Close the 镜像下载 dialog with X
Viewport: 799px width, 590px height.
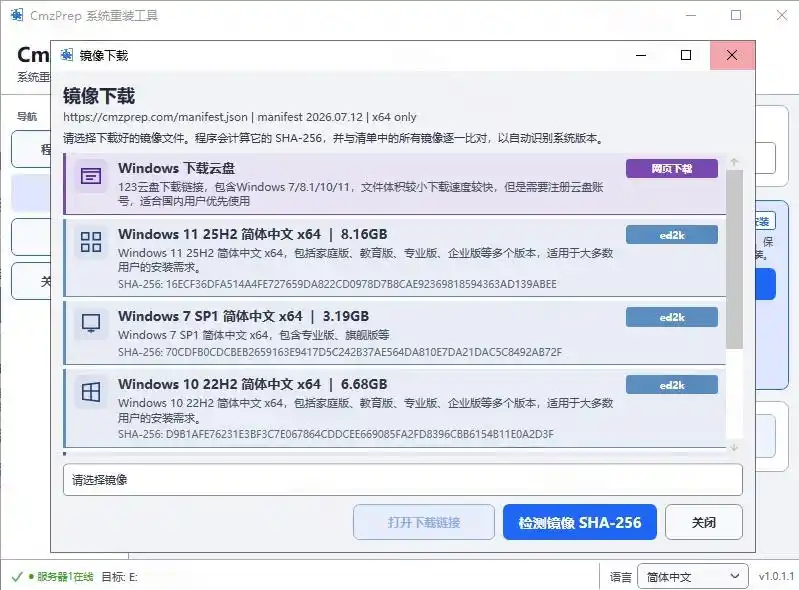732,55
